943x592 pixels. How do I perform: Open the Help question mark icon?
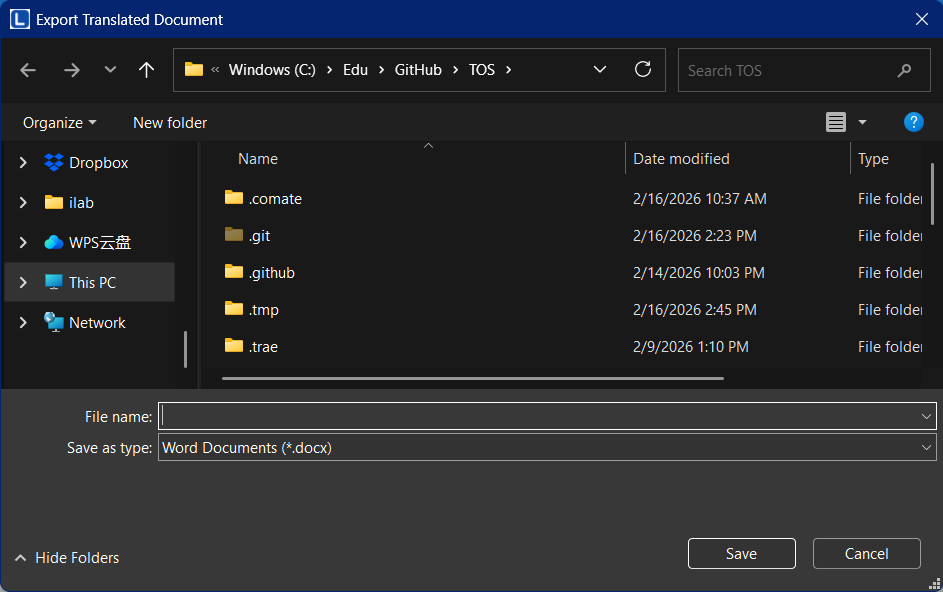click(913, 122)
